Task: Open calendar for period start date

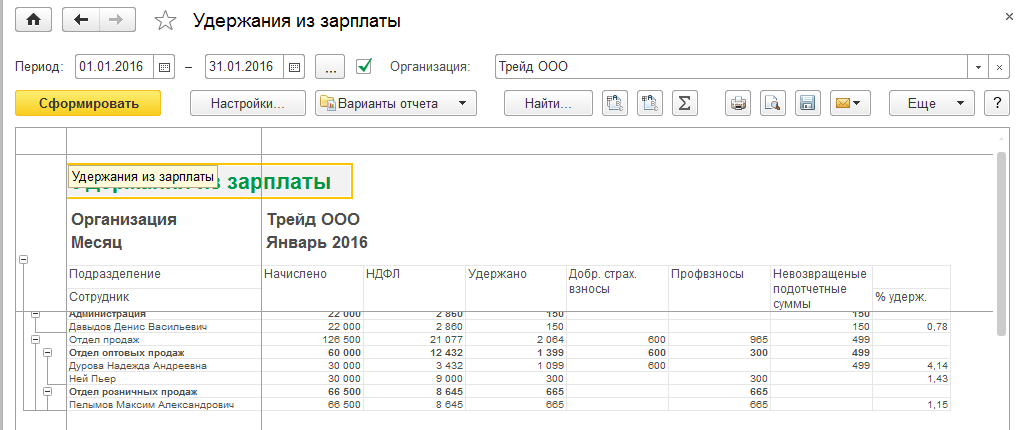Action: coord(164,66)
